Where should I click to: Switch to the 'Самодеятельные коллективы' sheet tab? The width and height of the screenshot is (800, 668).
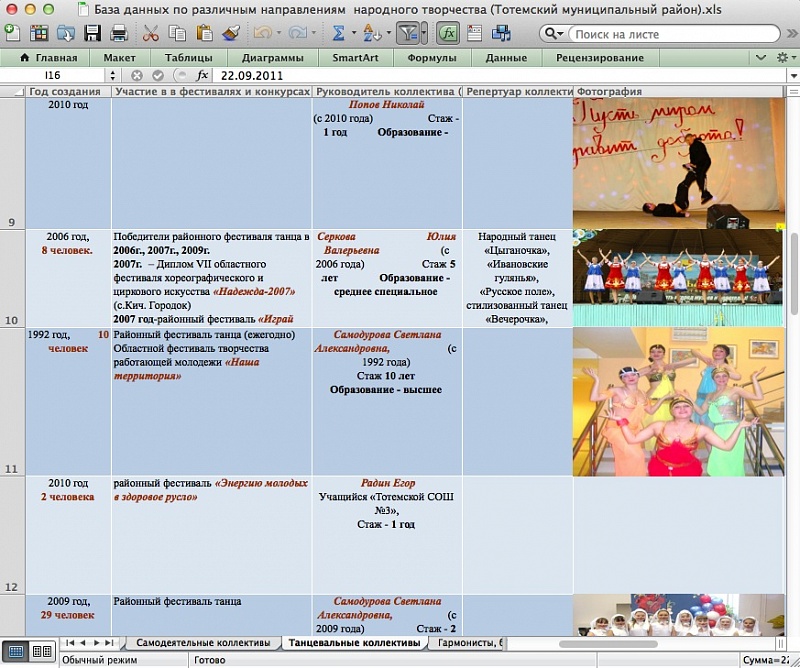click(203, 642)
